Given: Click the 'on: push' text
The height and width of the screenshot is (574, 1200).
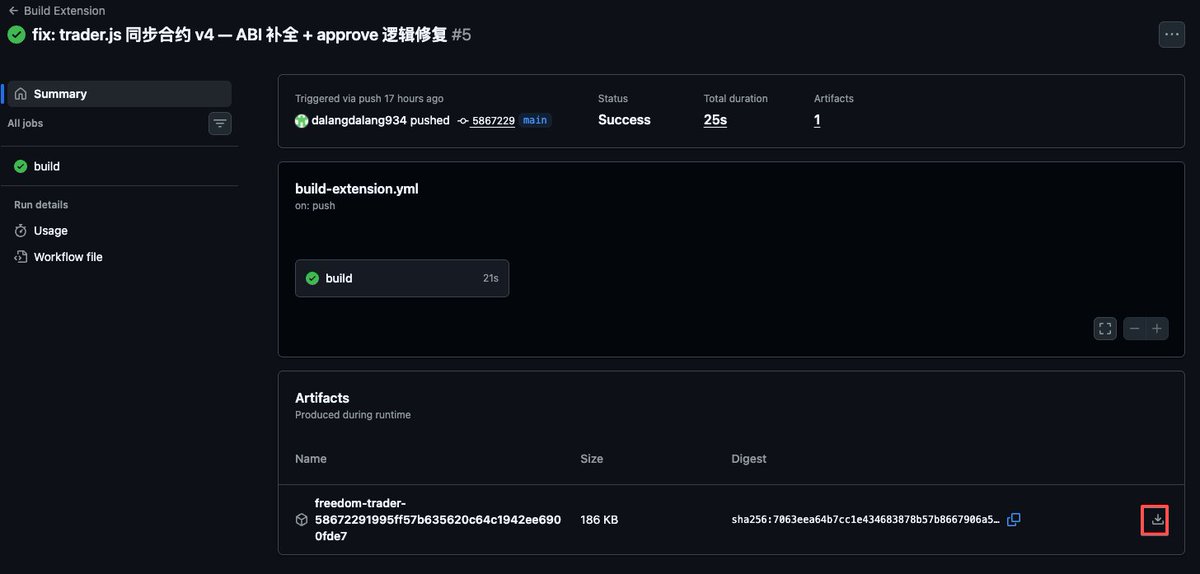Looking at the screenshot, I should 315,206.
